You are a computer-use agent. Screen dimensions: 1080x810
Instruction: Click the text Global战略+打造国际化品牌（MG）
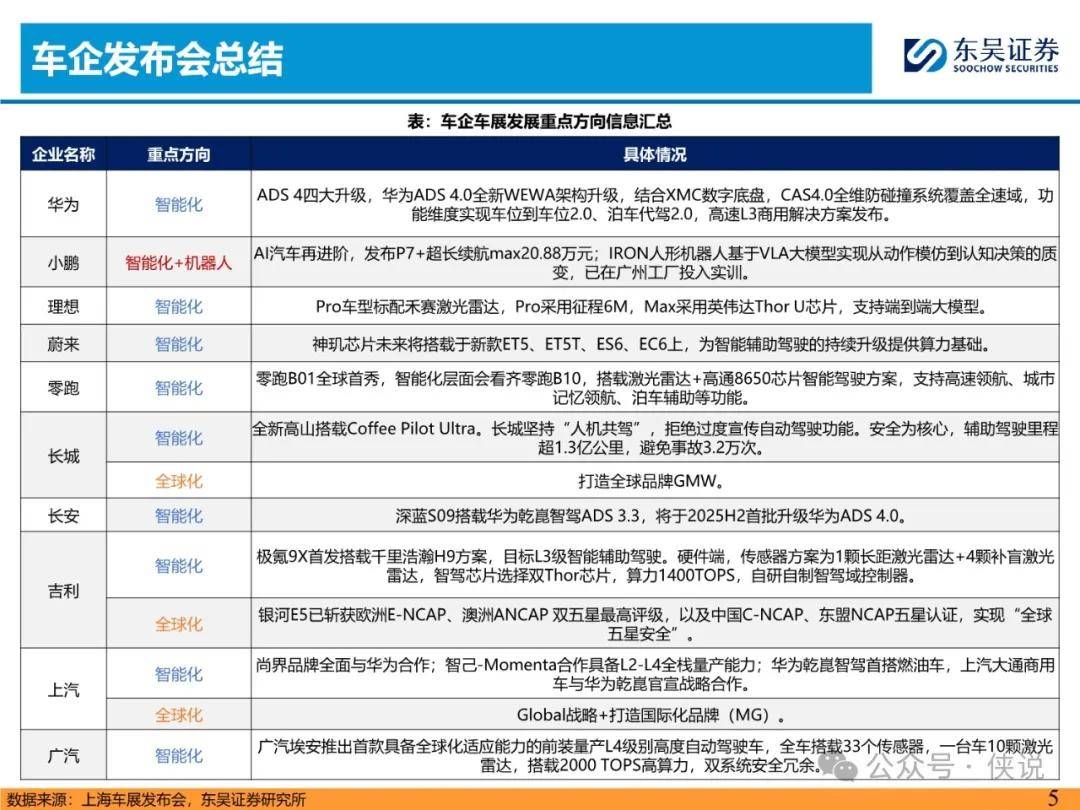[x=651, y=715]
